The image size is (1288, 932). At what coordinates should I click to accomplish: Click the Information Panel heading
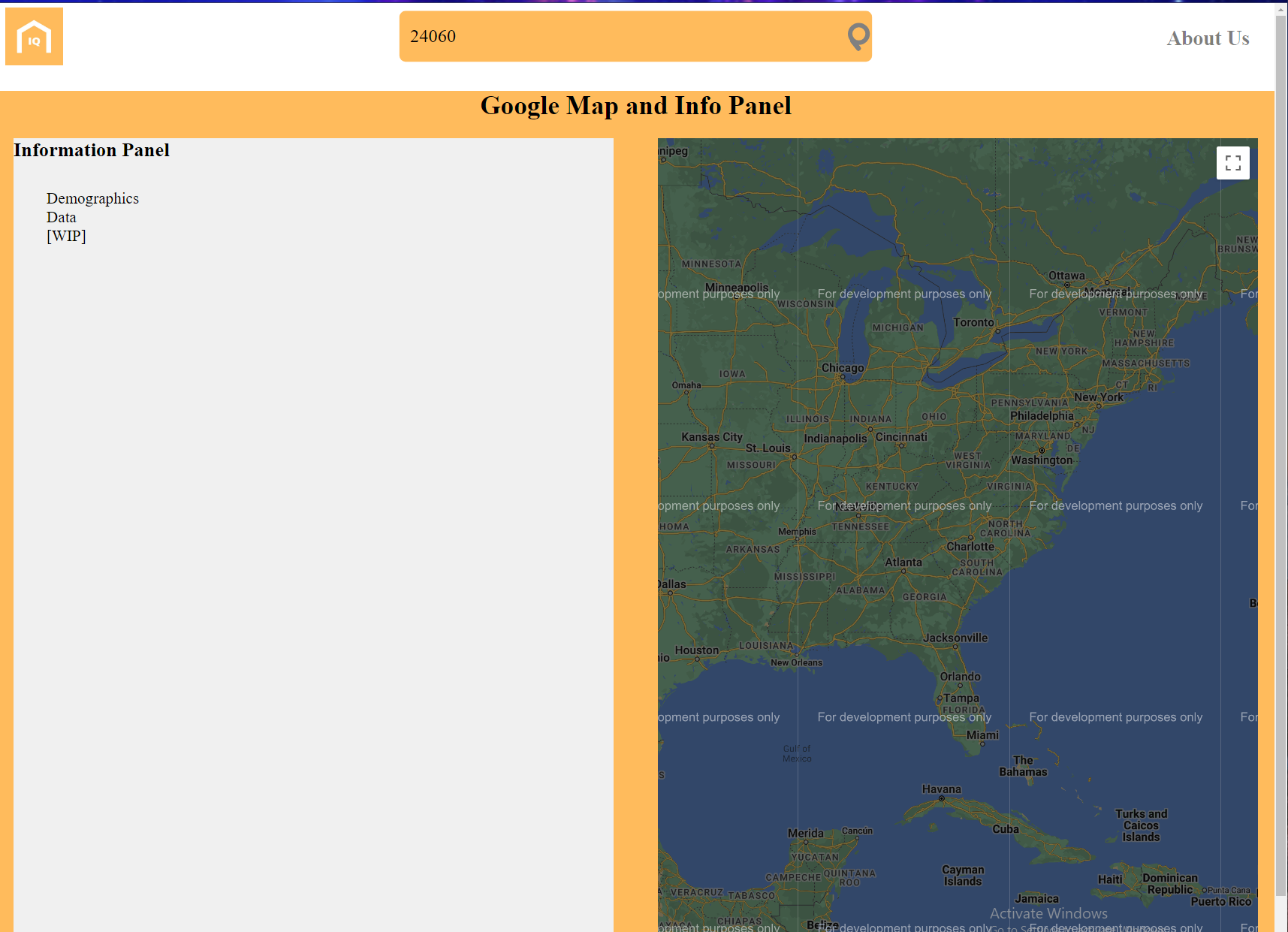(x=92, y=150)
